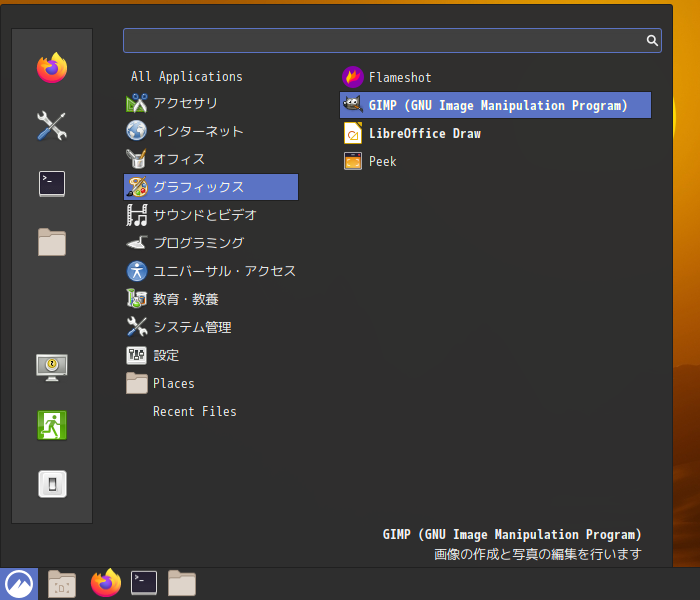Open file manager from the taskbar
The image size is (700, 600).
click(x=182, y=583)
